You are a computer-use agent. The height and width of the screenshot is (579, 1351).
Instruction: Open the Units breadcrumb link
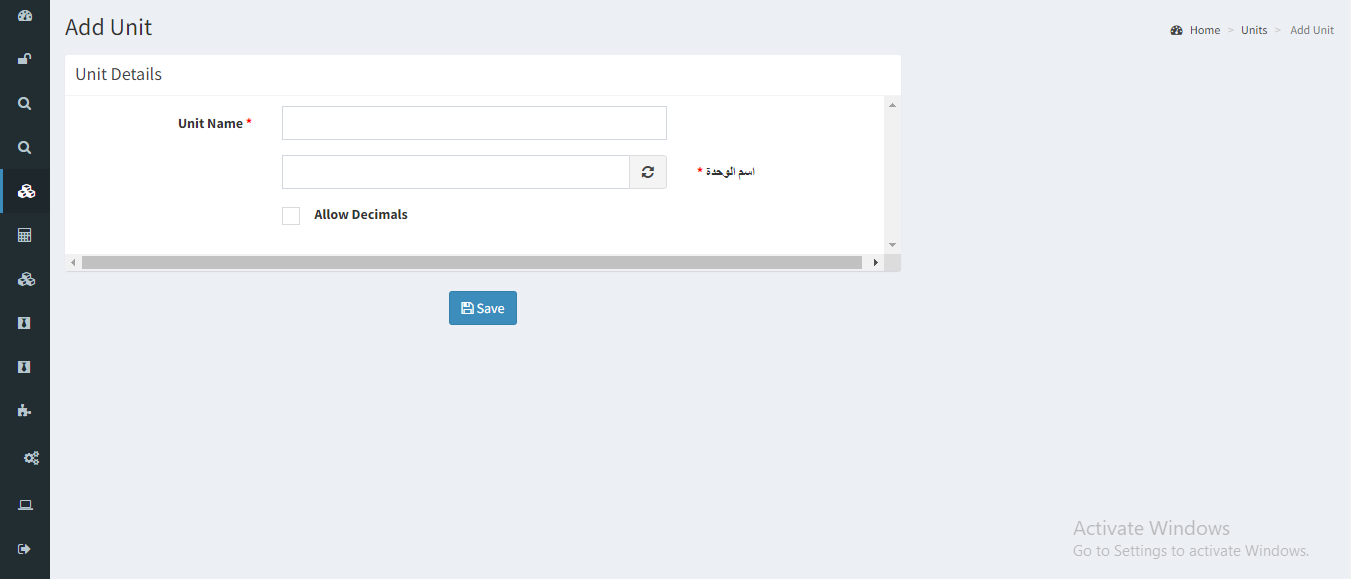[1254, 30]
